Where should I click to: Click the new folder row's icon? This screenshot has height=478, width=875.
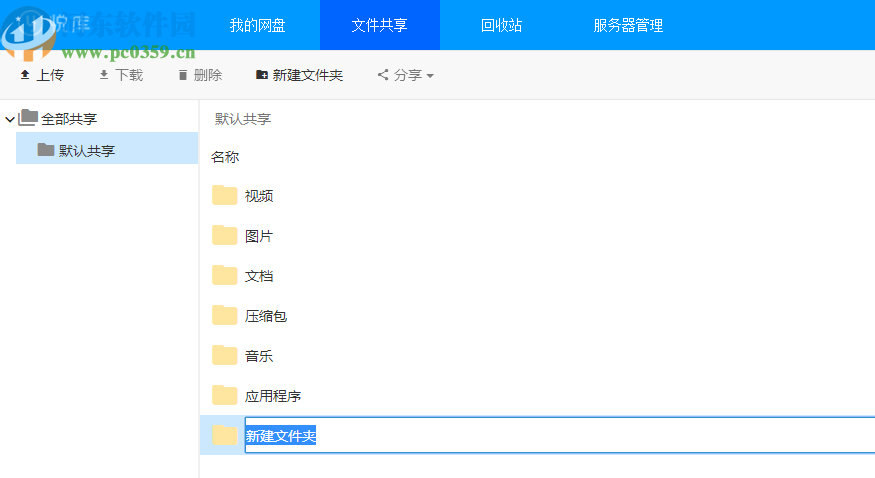(225, 435)
